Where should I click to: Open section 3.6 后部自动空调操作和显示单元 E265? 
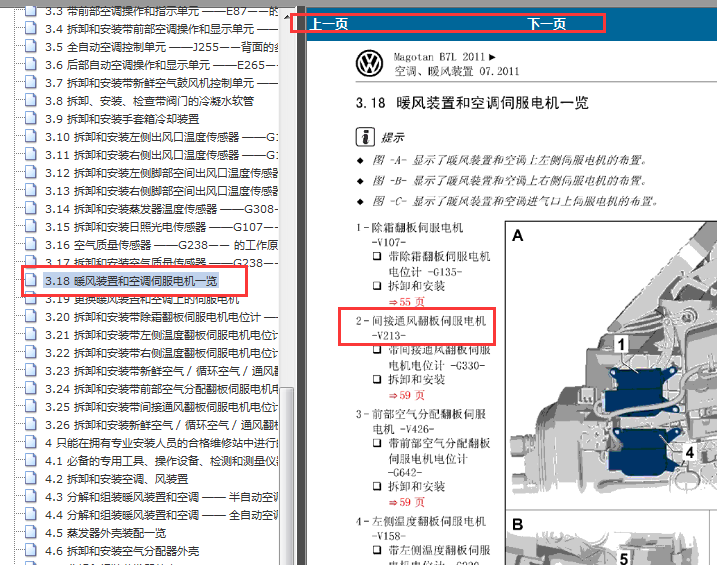point(161,65)
